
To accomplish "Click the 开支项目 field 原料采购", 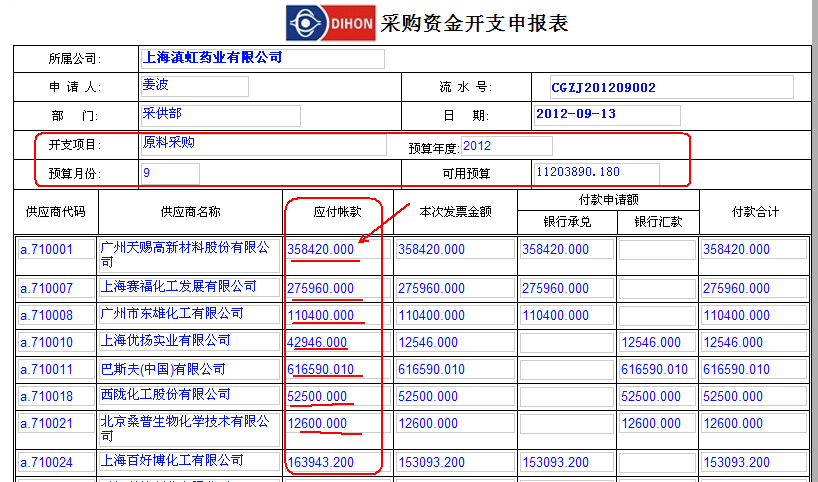I will click(x=263, y=144).
